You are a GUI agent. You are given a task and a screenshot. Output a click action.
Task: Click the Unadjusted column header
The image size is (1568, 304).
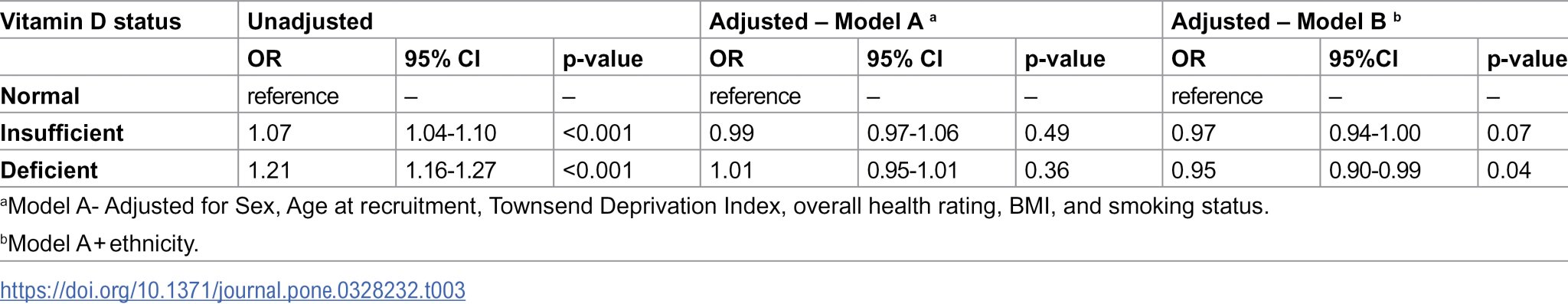310,21
